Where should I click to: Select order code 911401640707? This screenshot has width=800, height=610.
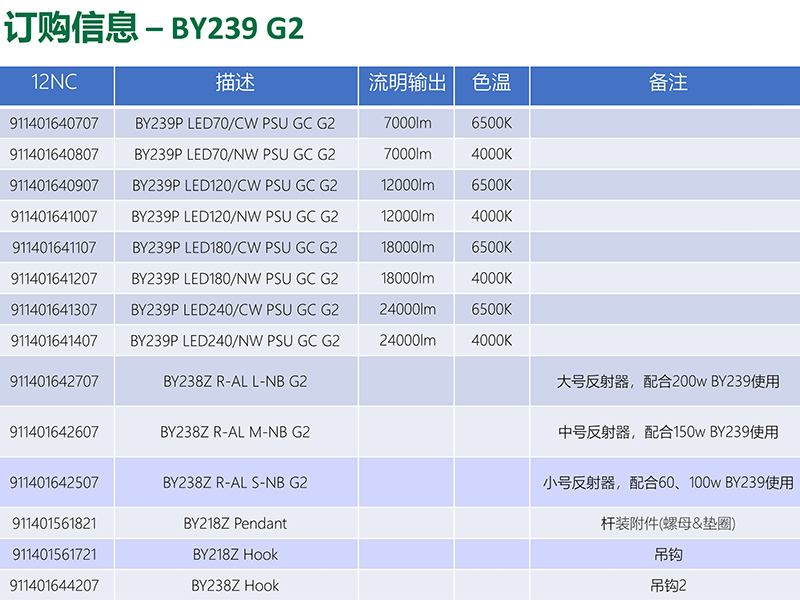click(x=54, y=123)
